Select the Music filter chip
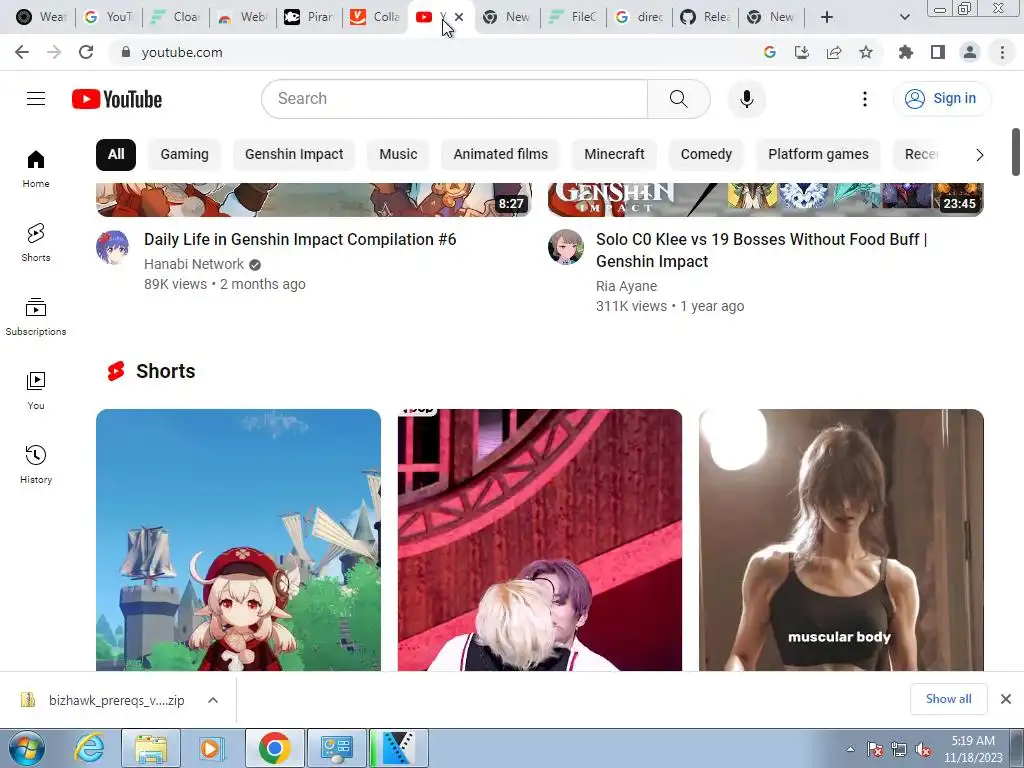The width and height of the screenshot is (1024, 768). (398, 155)
